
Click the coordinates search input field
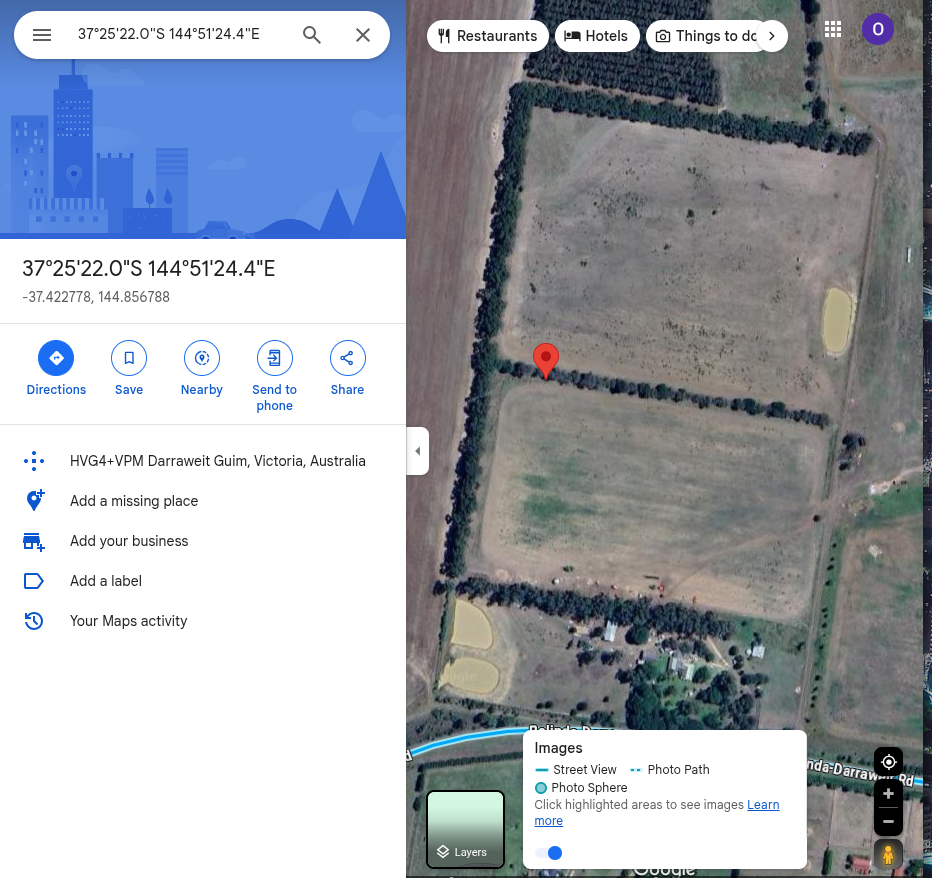click(168, 34)
